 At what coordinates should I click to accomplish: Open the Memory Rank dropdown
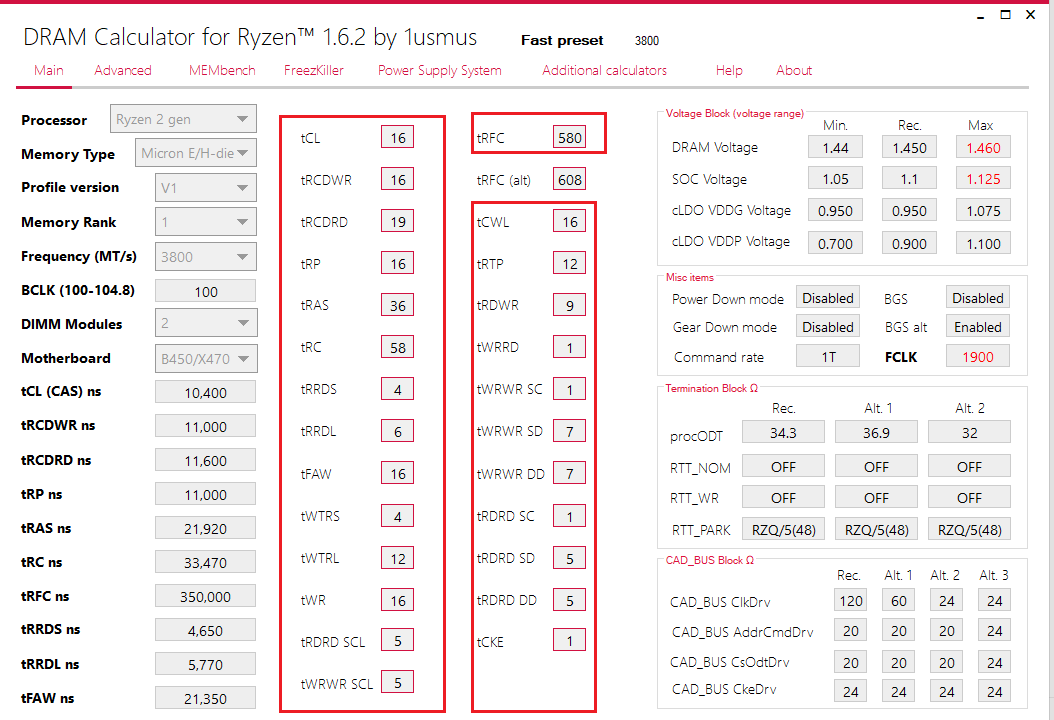click(x=206, y=222)
